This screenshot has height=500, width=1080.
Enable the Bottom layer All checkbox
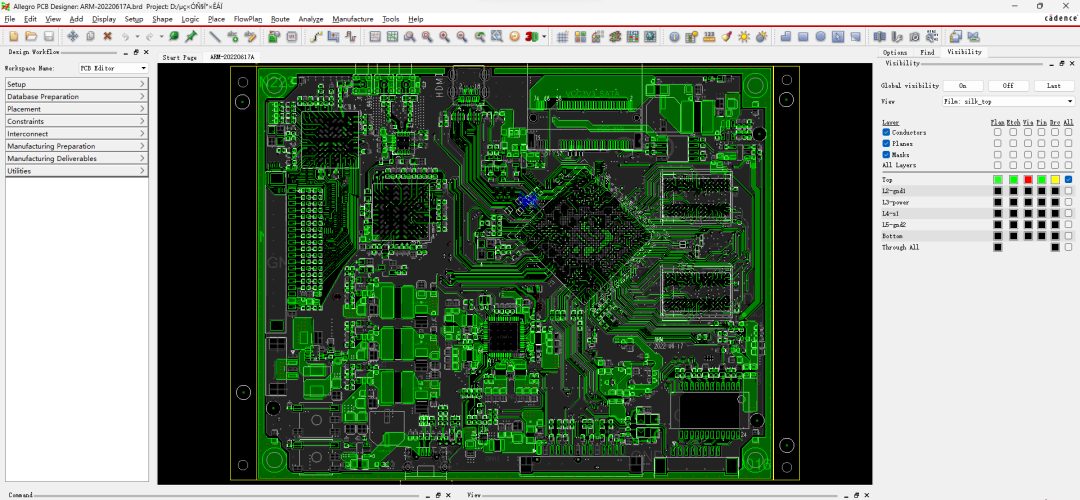point(1068,236)
